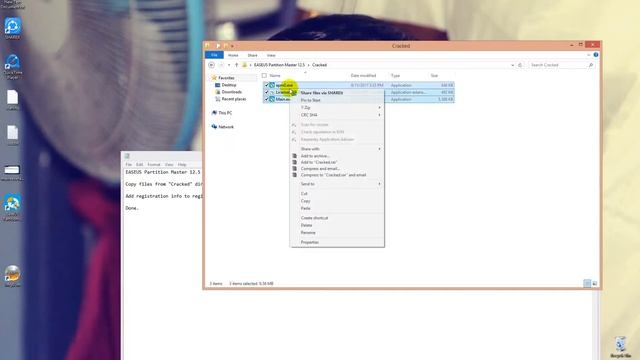This screenshot has width=640, height=360.
Task: Expand the ribbon chevron near Help icon
Action: pos(589,55)
